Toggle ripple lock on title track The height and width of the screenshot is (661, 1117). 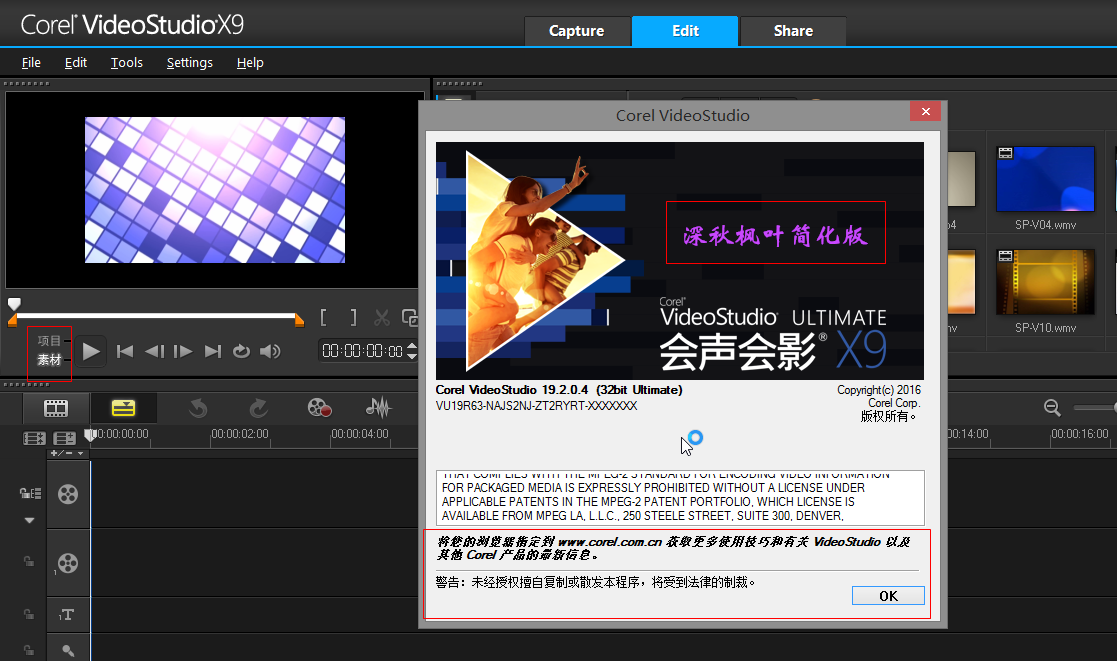28,614
